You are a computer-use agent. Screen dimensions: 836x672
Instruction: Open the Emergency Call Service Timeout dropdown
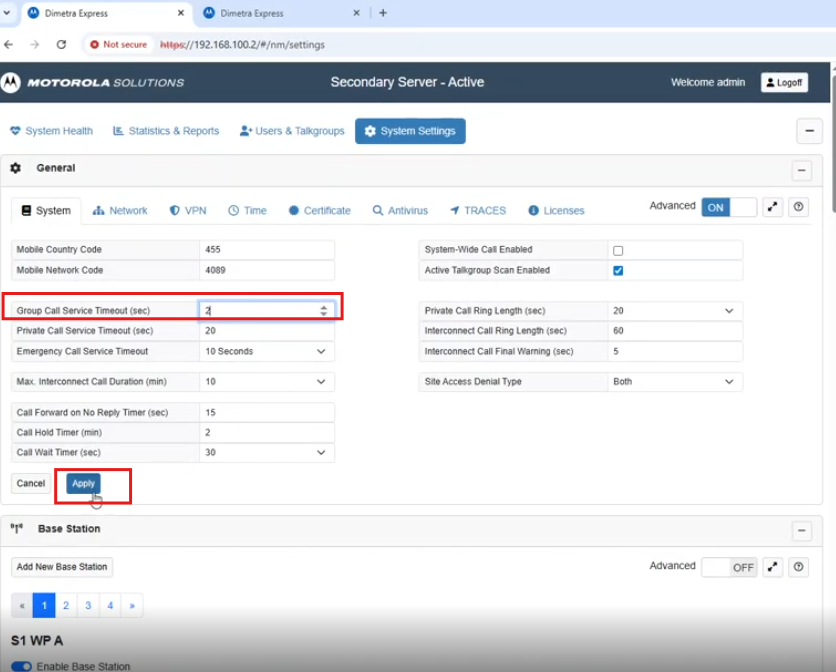[x=267, y=351]
